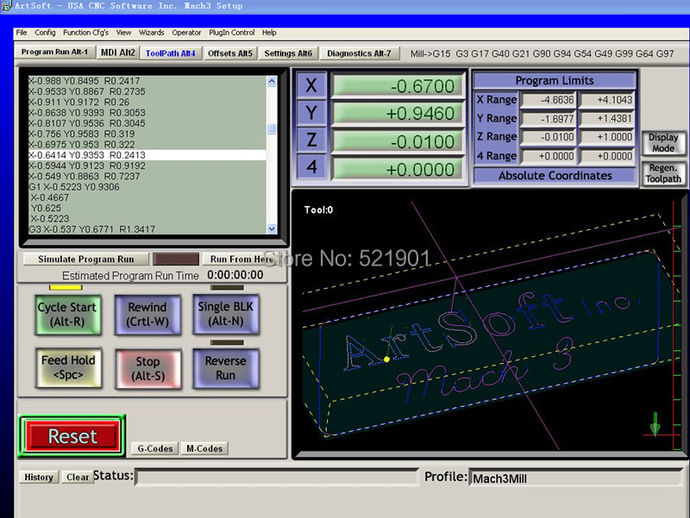Image resolution: width=690 pixels, height=518 pixels.
Task: Click the X DRO value -0.6700
Action: tap(398, 86)
